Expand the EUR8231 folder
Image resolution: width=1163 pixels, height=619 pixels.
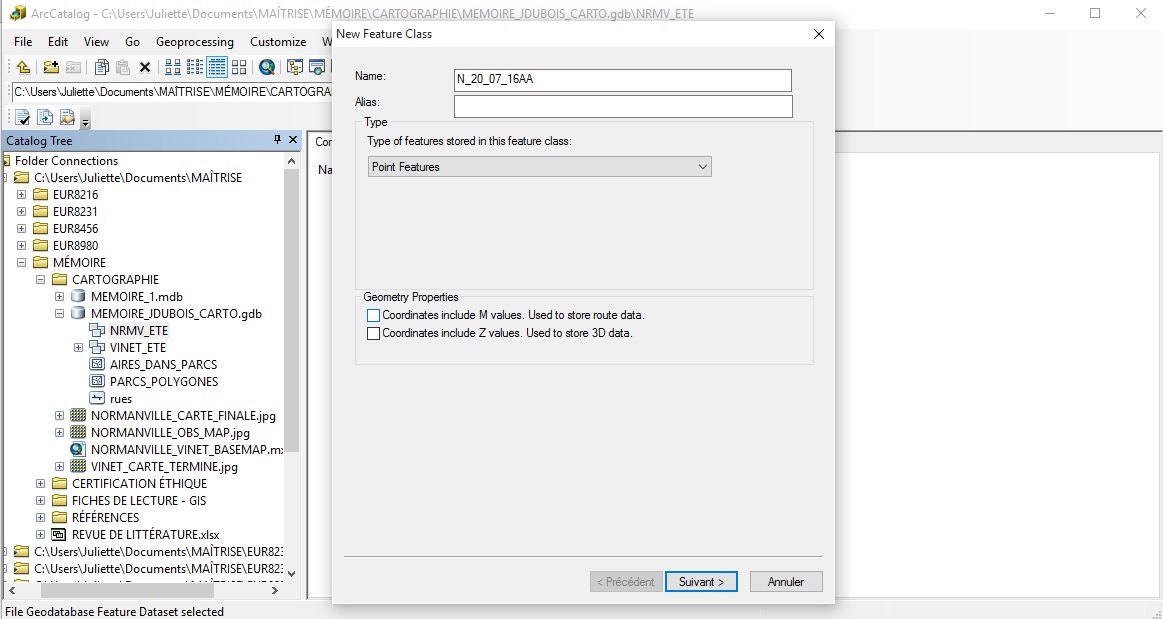tap(22, 212)
